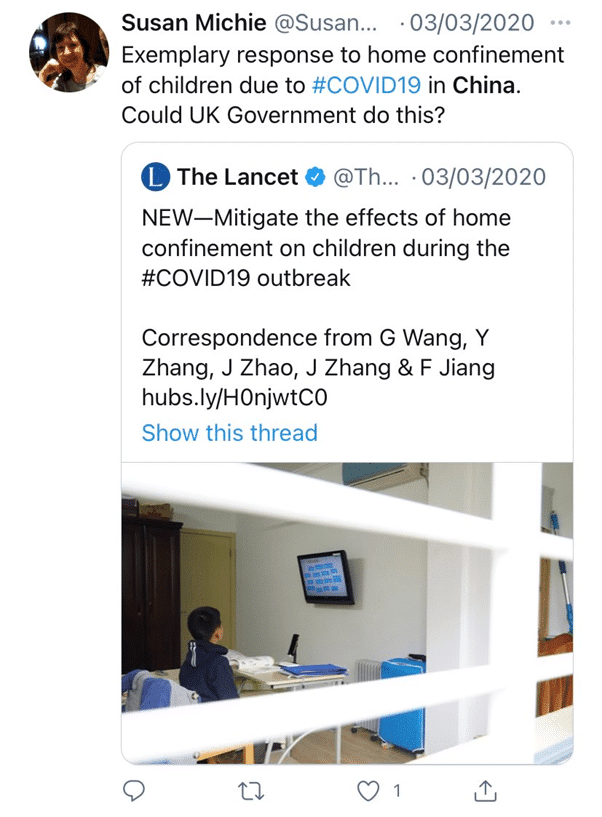The width and height of the screenshot is (602, 817).
Task: Like the tweet with heart icon
Action: click(368, 791)
